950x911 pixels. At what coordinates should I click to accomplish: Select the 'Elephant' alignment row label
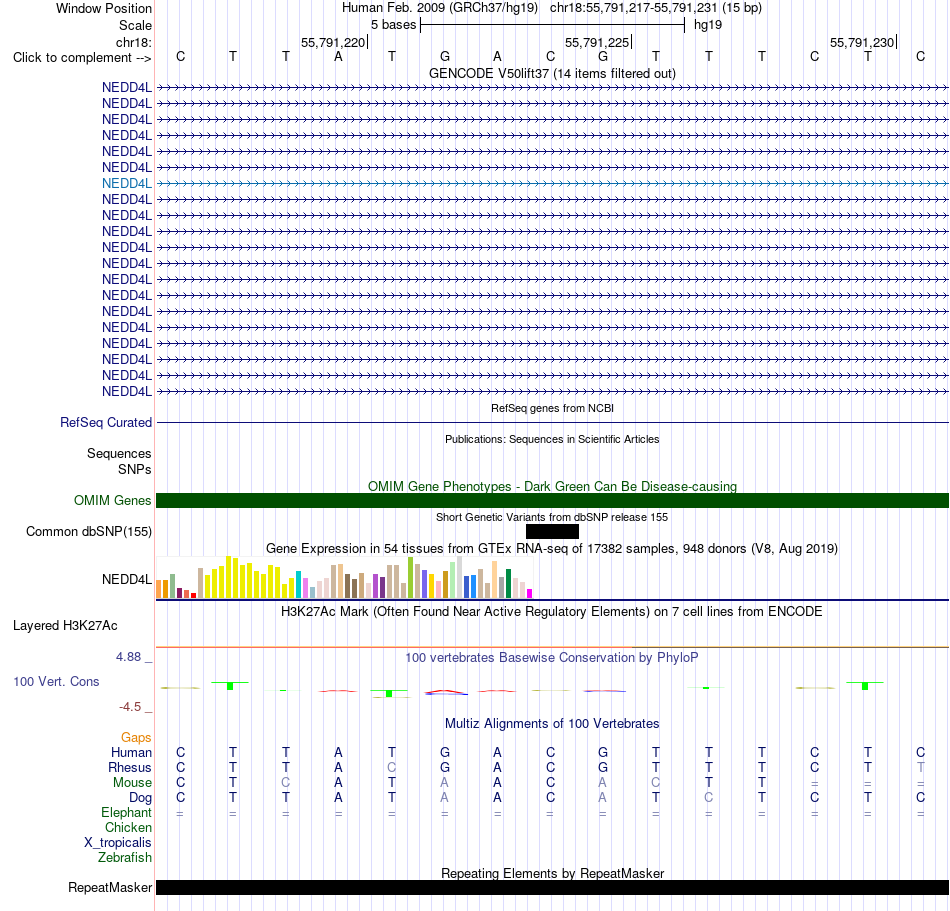pyautogui.click(x=126, y=813)
